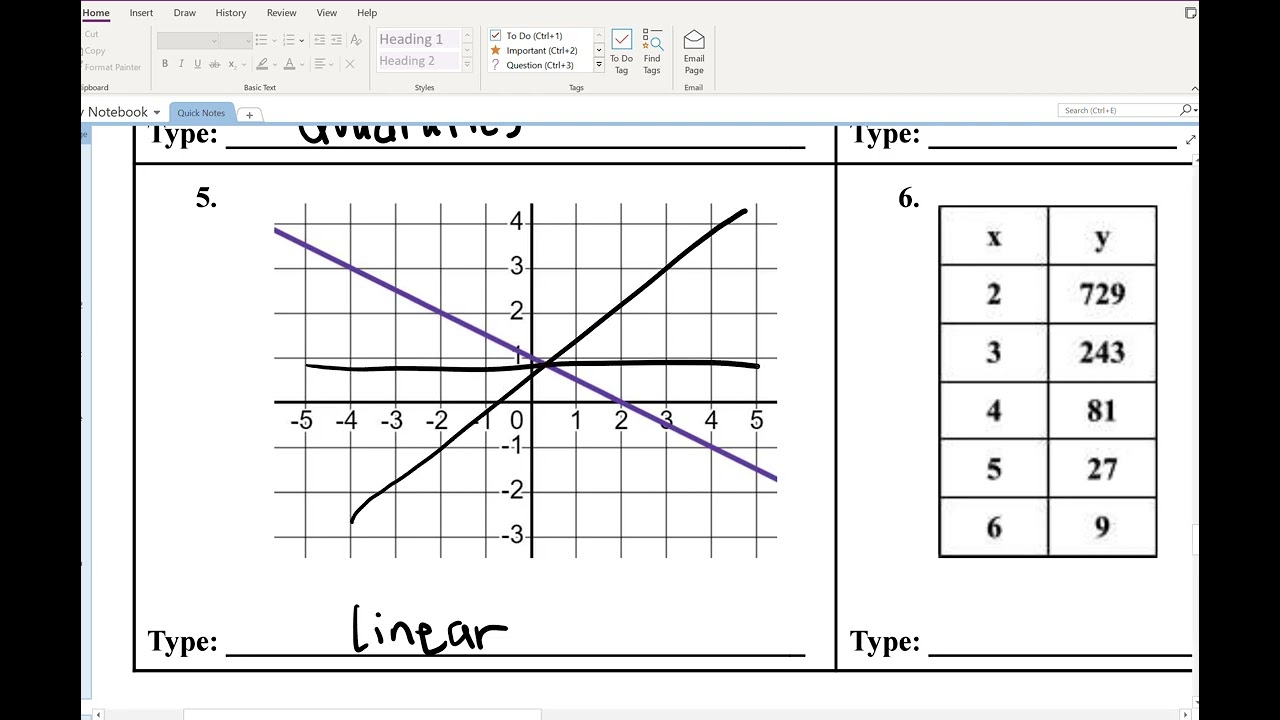Viewport: 1280px width, 720px height.
Task: Open Find Tags
Action: coord(652,52)
